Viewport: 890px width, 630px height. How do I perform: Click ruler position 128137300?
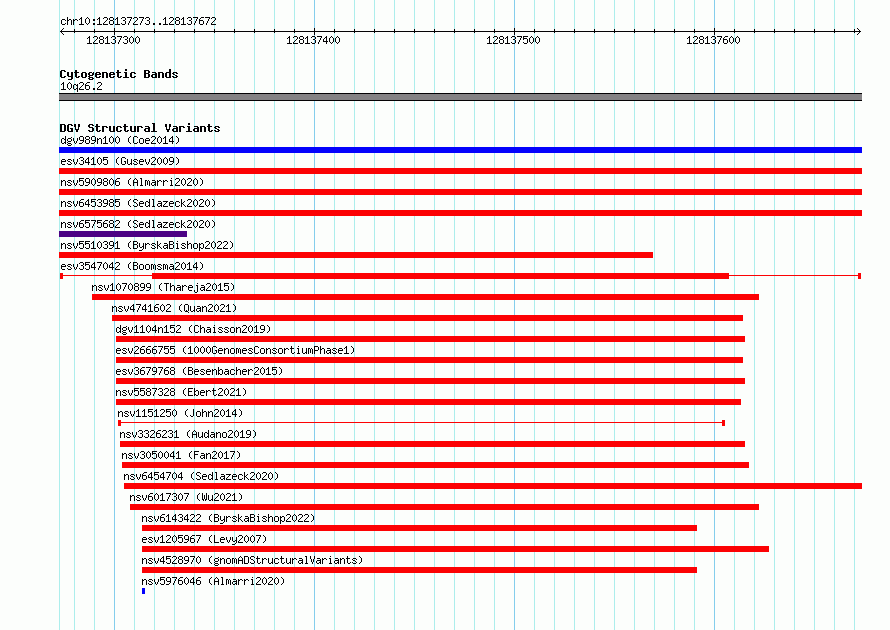coord(113,40)
